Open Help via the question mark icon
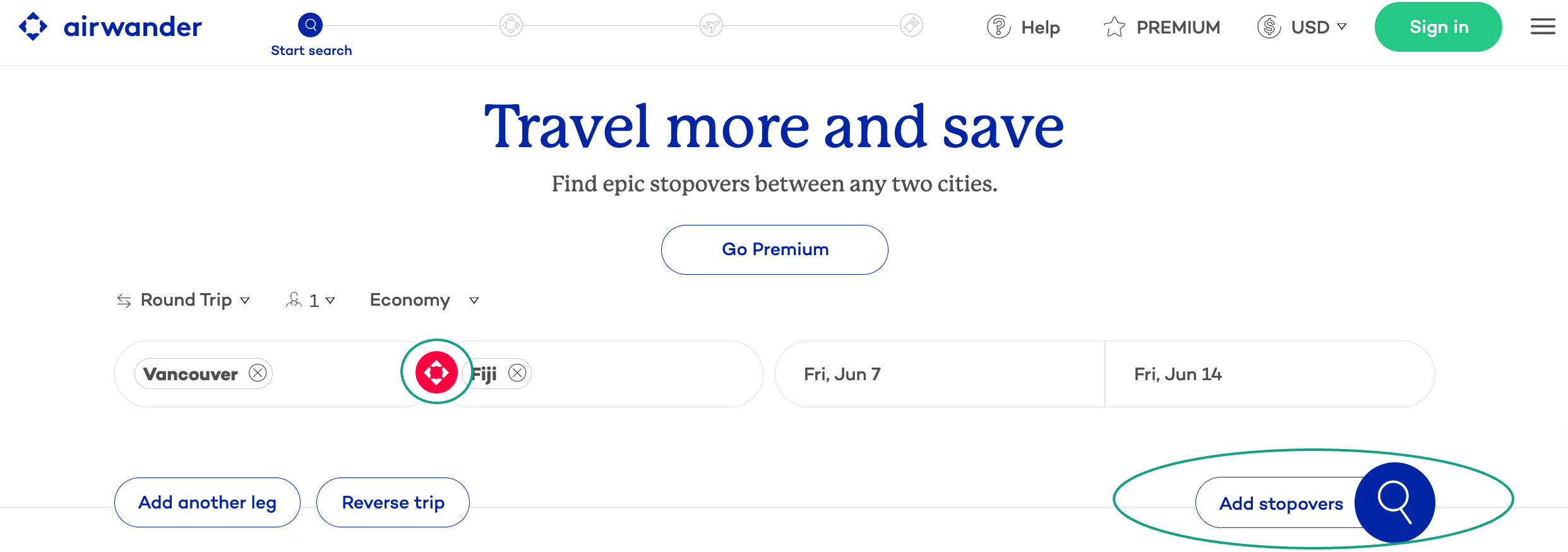 (1000, 27)
